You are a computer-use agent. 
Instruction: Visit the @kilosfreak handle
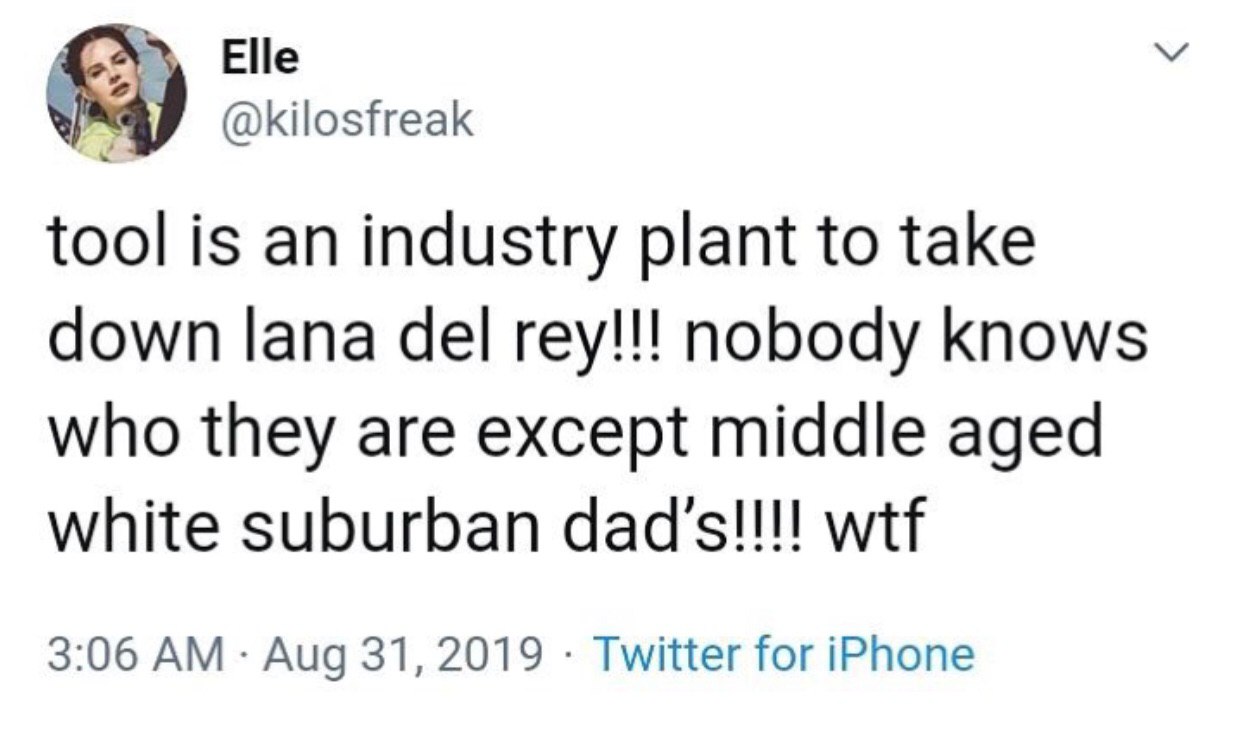[x=344, y=121]
